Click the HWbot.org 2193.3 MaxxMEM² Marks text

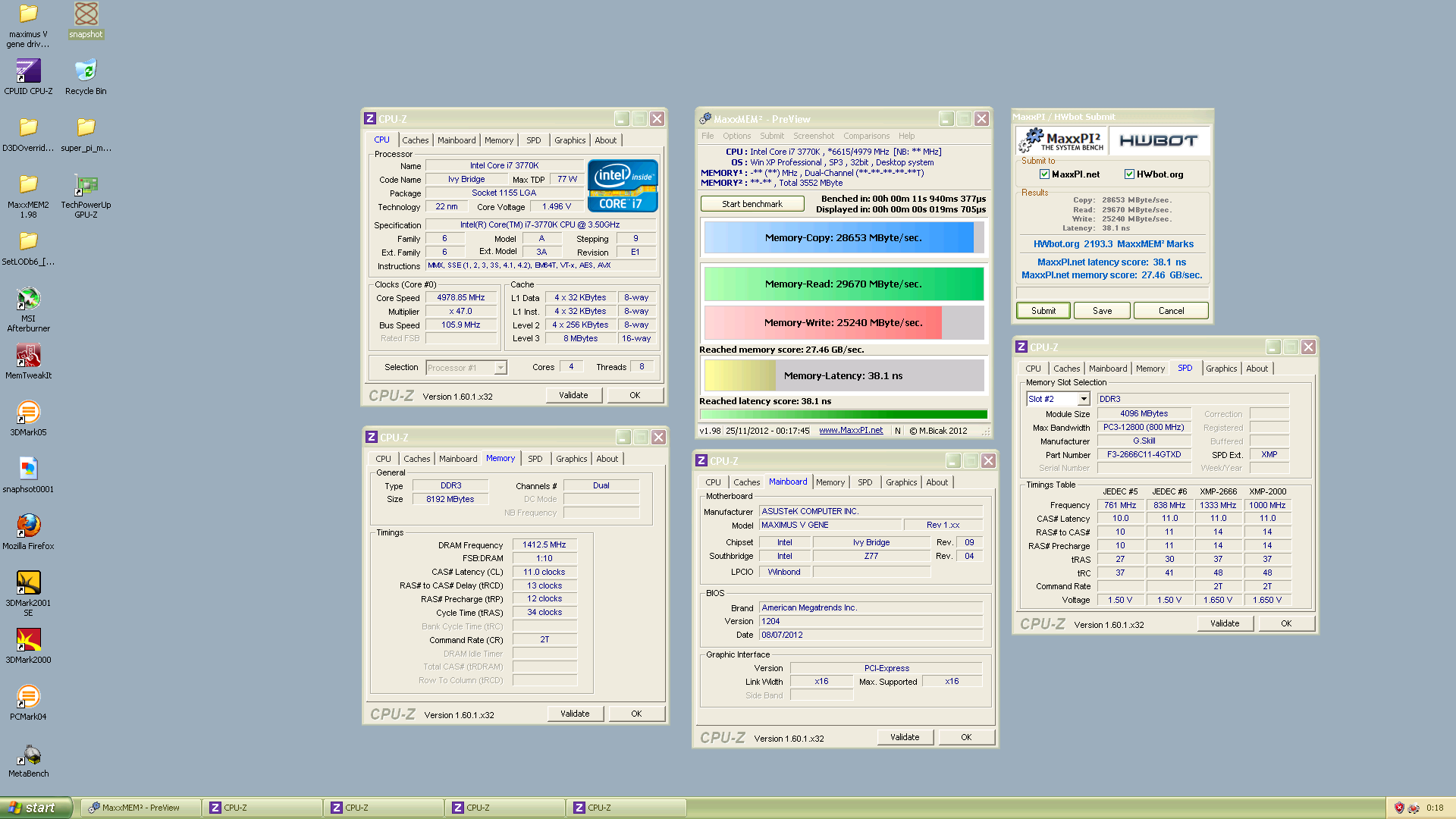(1113, 244)
